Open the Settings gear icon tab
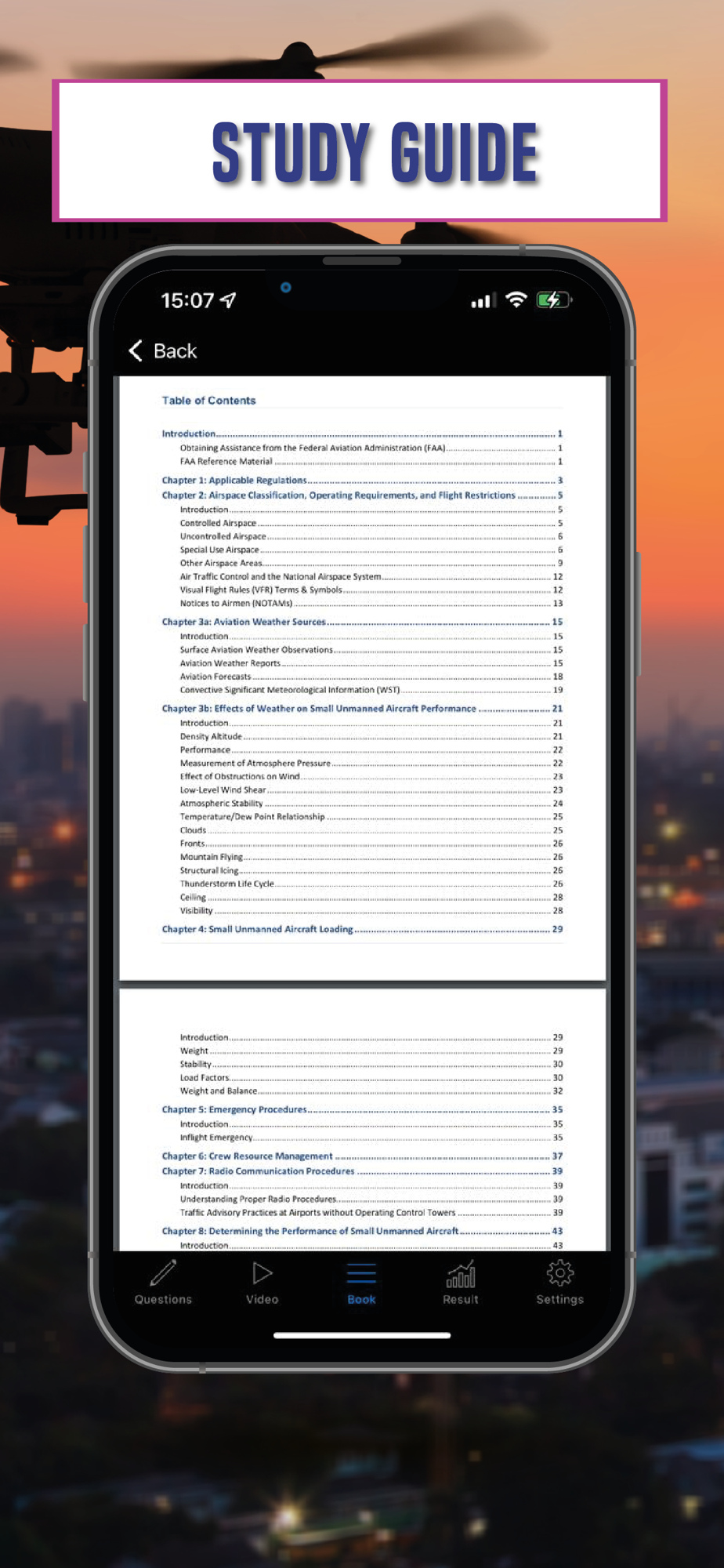This screenshot has height=1568, width=724. 560,1273
